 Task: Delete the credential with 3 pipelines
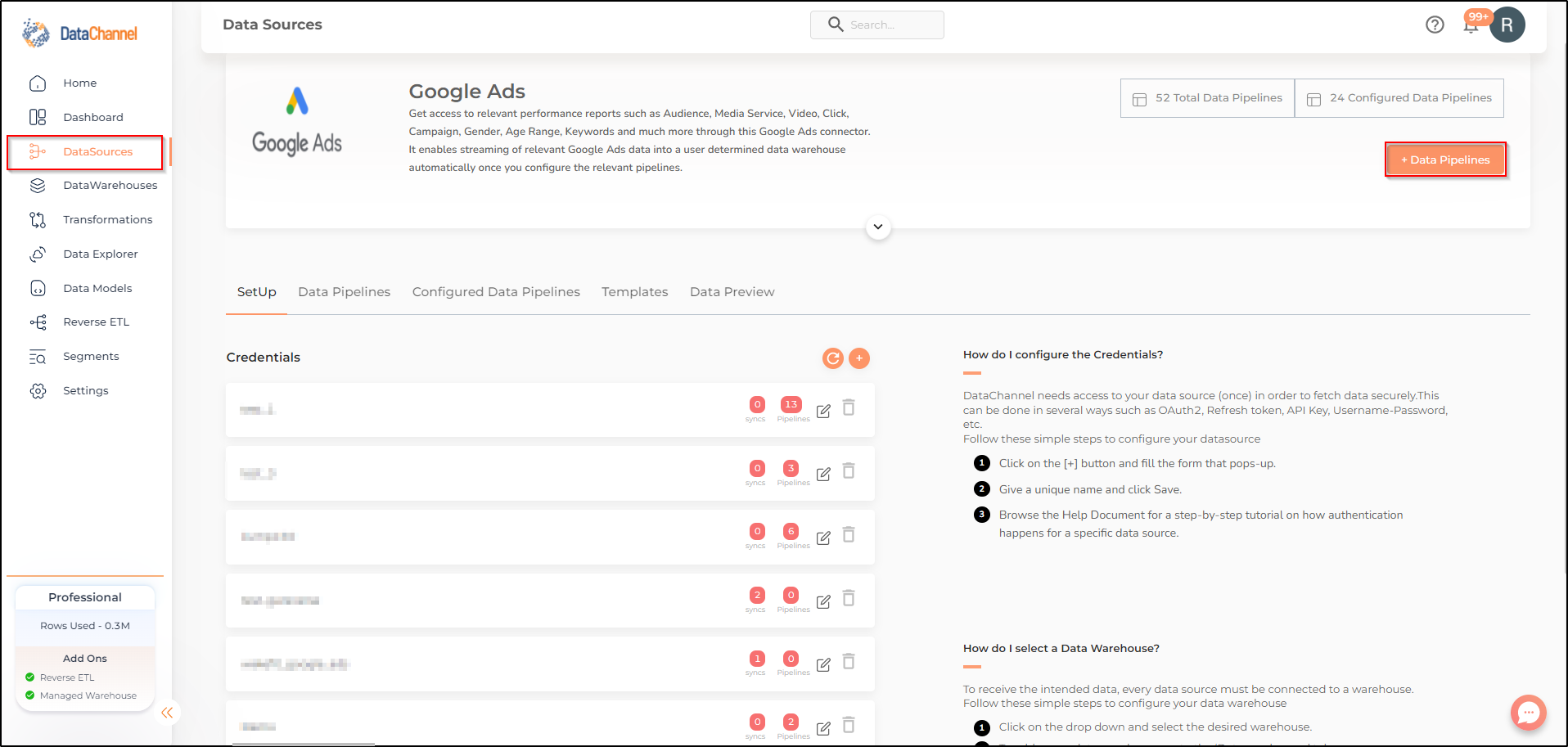coord(849,470)
